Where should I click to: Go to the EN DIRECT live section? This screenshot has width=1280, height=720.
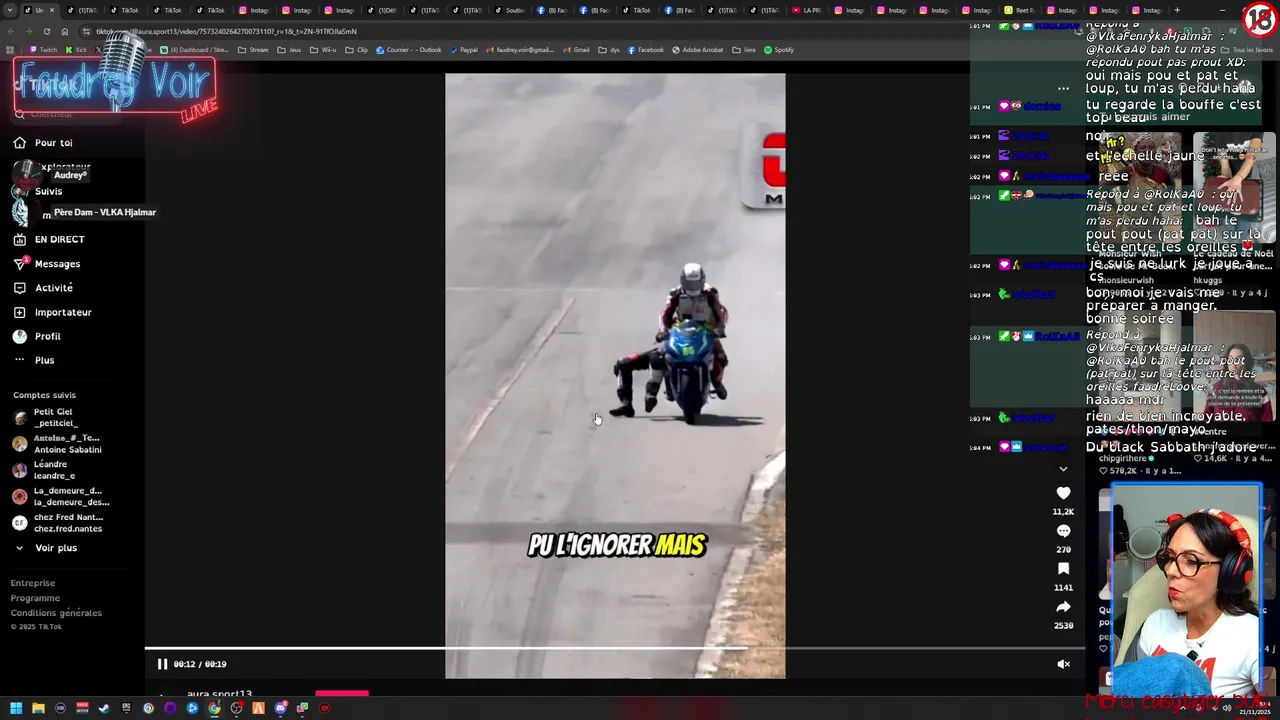(48, 239)
